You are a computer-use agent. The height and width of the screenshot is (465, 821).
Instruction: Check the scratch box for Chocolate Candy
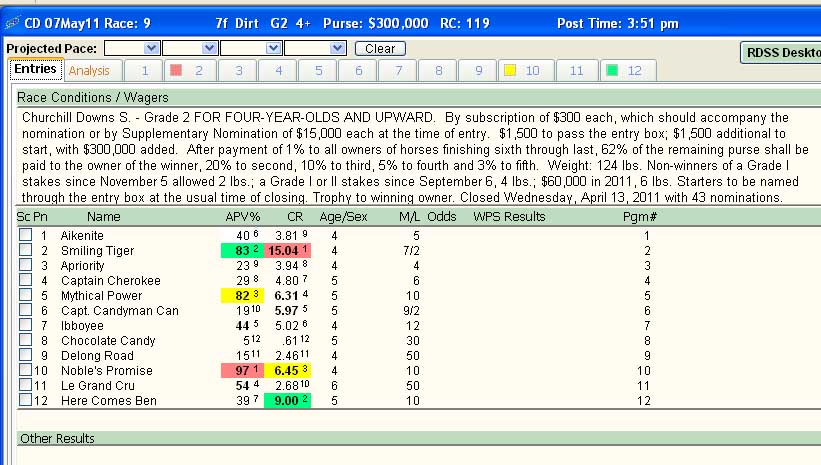click(25, 340)
